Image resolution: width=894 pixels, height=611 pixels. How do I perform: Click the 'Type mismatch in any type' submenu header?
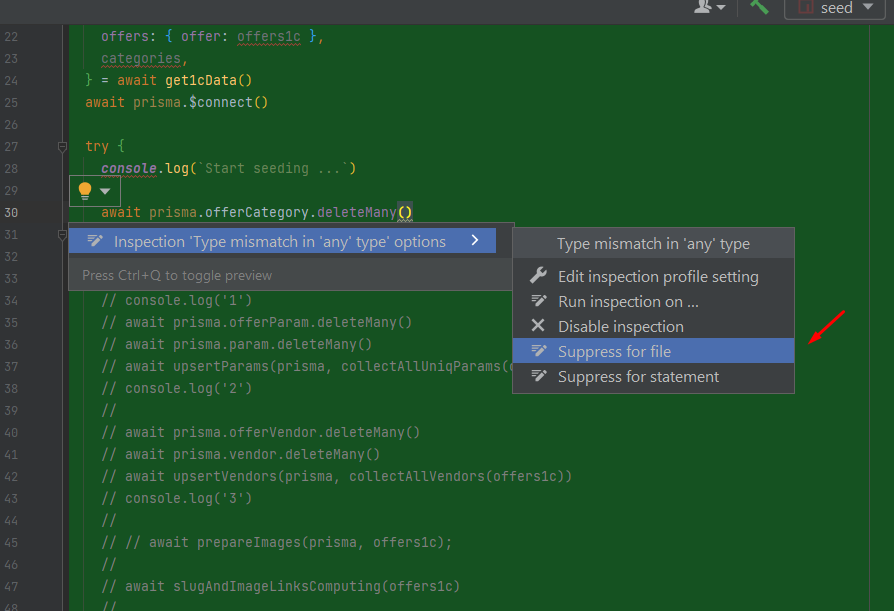tap(653, 244)
